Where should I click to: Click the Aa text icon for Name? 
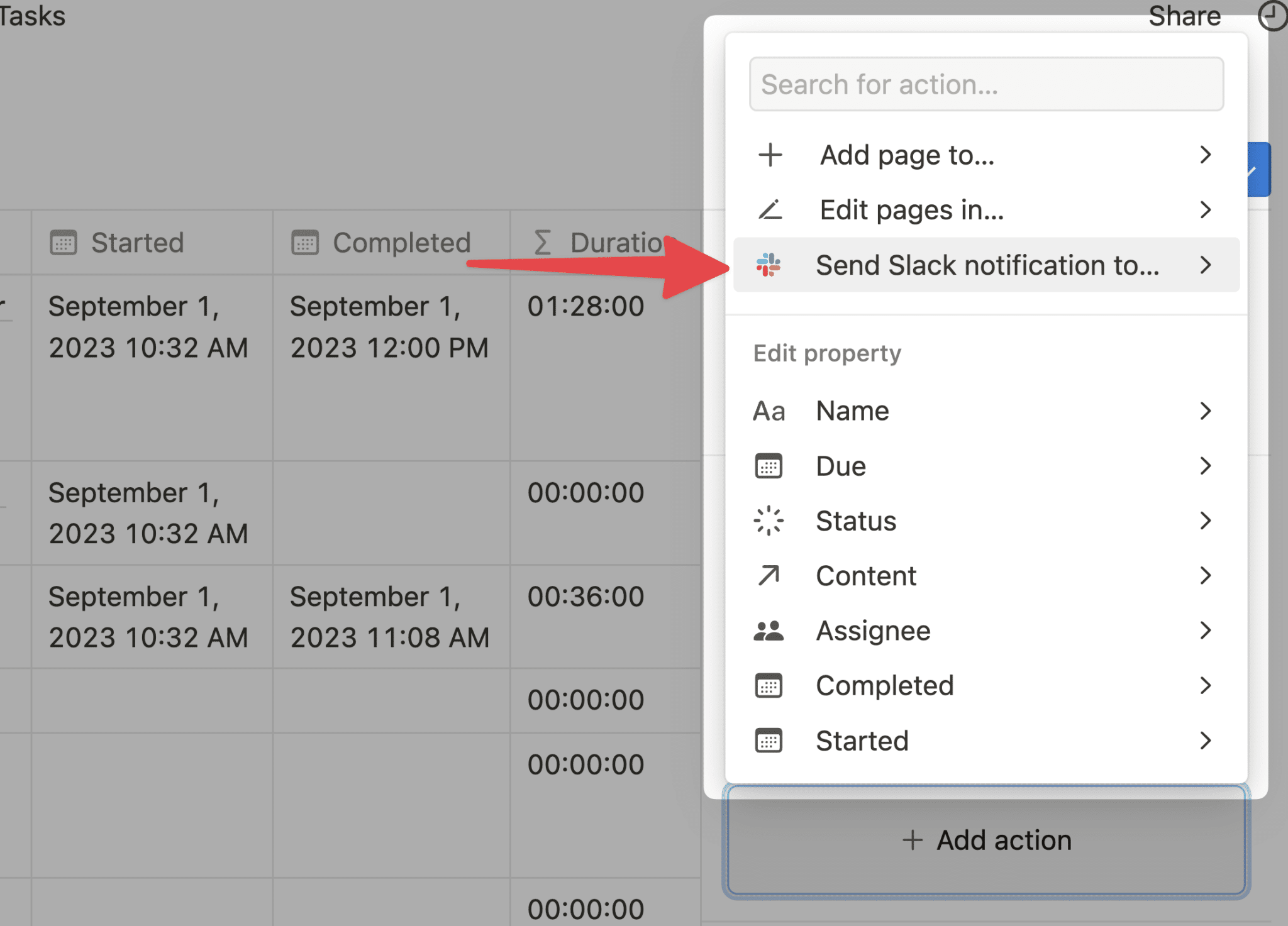click(x=769, y=411)
